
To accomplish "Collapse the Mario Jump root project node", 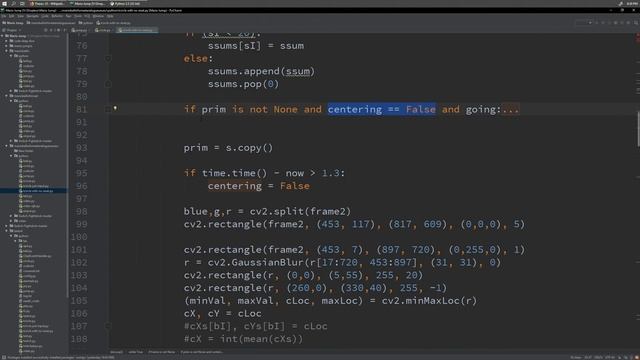I will point(2,36).
